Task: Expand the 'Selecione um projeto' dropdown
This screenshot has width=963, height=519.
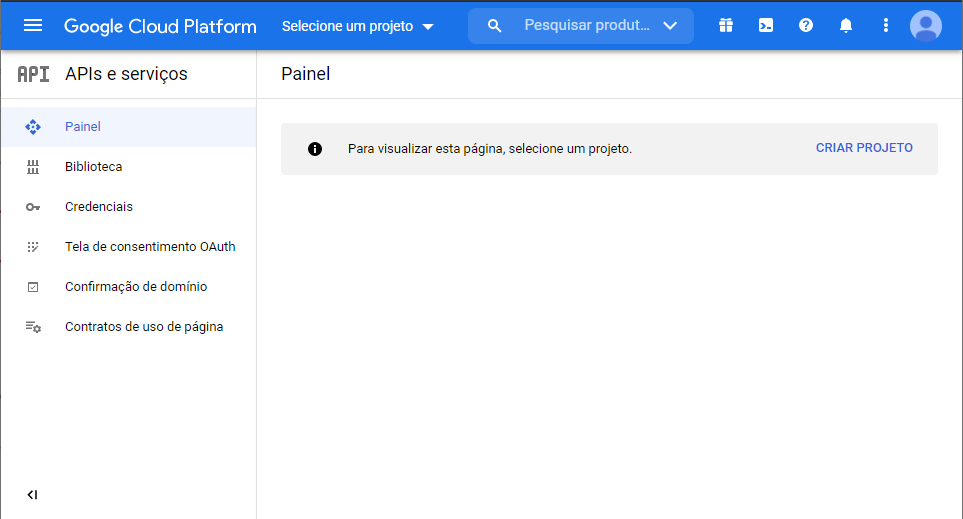Action: click(x=357, y=26)
